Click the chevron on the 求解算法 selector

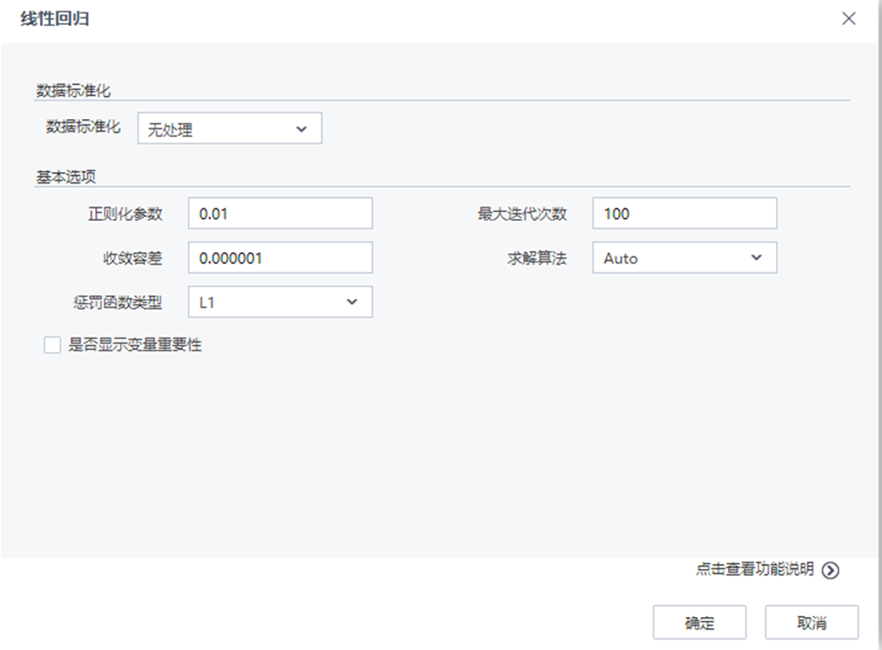(x=759, y=258)
